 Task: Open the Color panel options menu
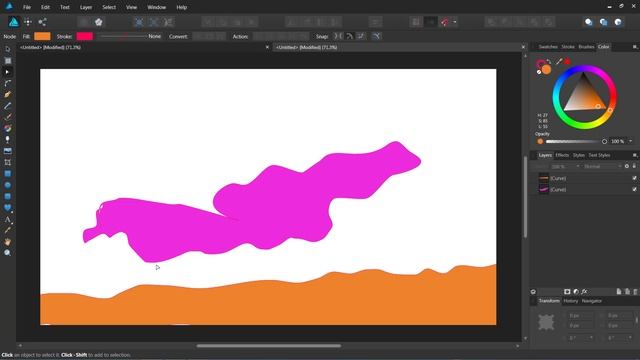(x=635, y=47)
